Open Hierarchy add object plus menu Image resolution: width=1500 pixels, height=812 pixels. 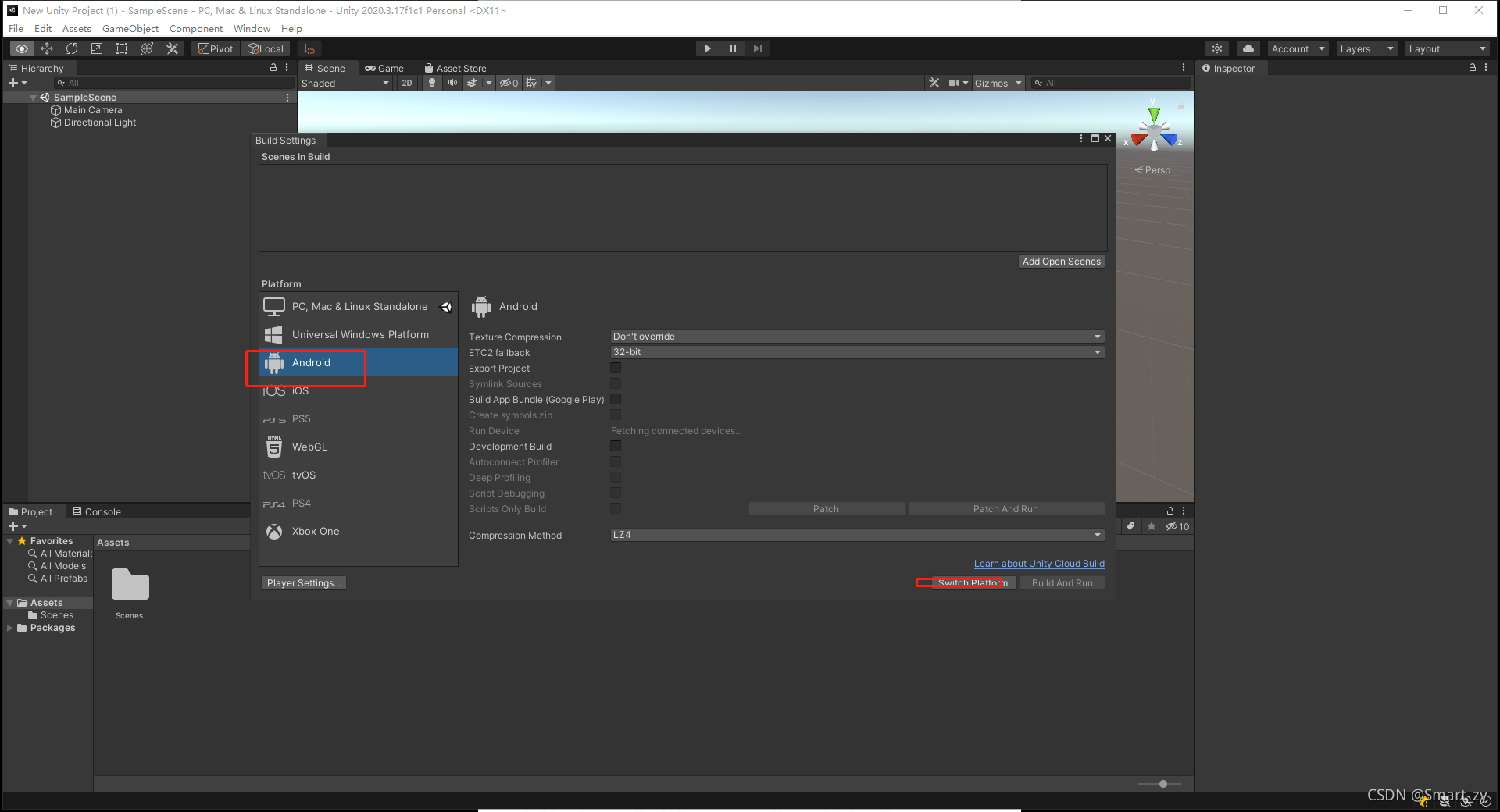[16, 83]
